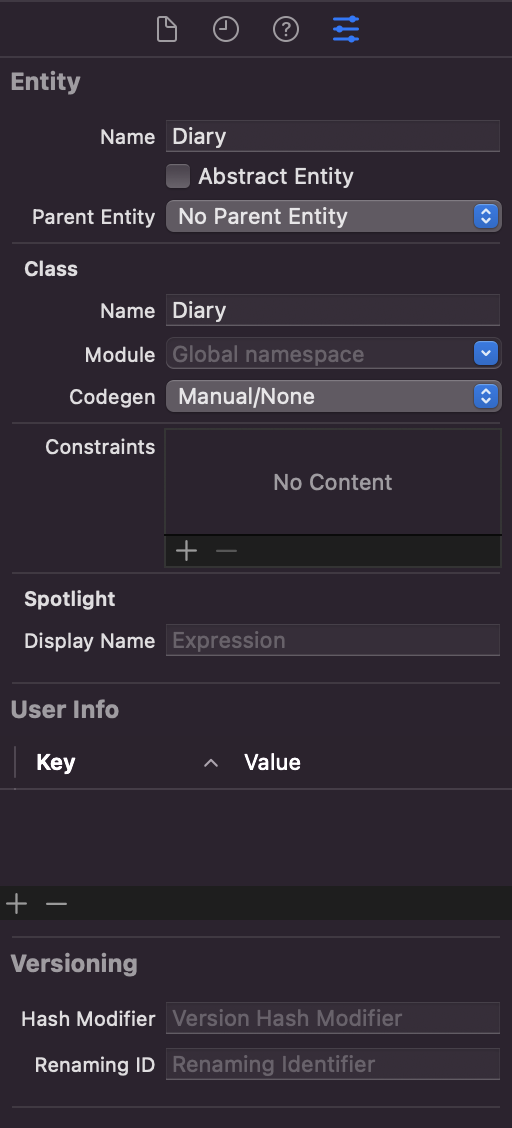This screenshot has width=512, height=1128.
Task: Open the Codegen Manual/None dropdown
Action: click(334, 396)
